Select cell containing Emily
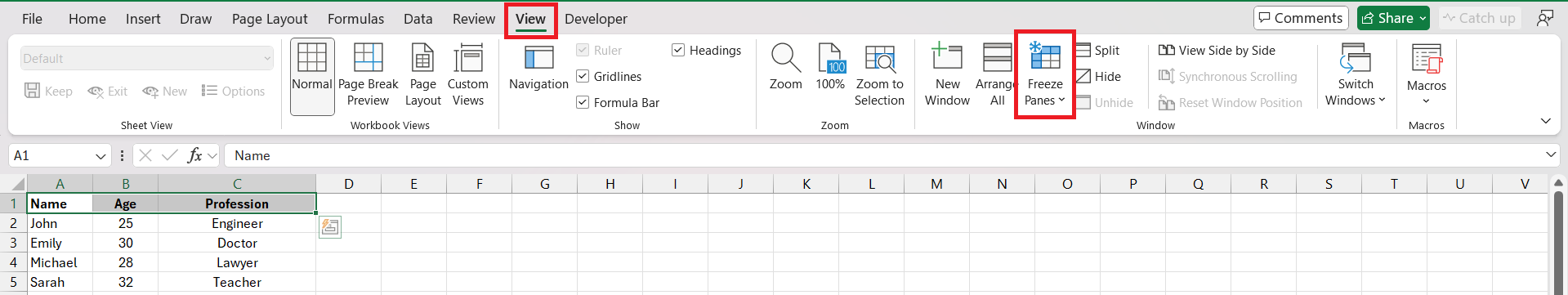Image resolution: width=1568 pixels, height=295 pixels. [60, 243]
